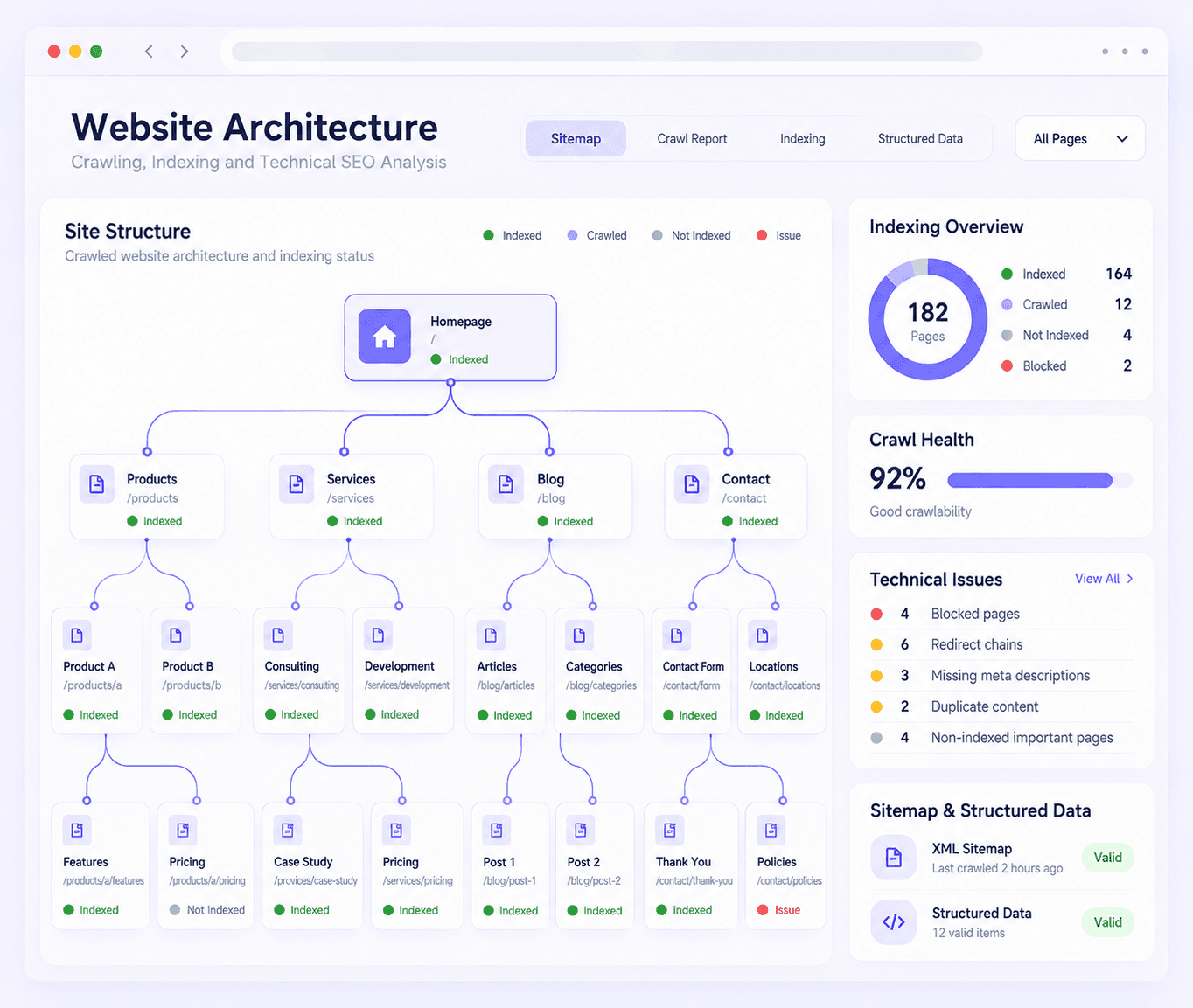Click the Homepage house icon
The height and width of the screenshot is (1008, 1193).
pyautogui.click(x=385, y=337)
